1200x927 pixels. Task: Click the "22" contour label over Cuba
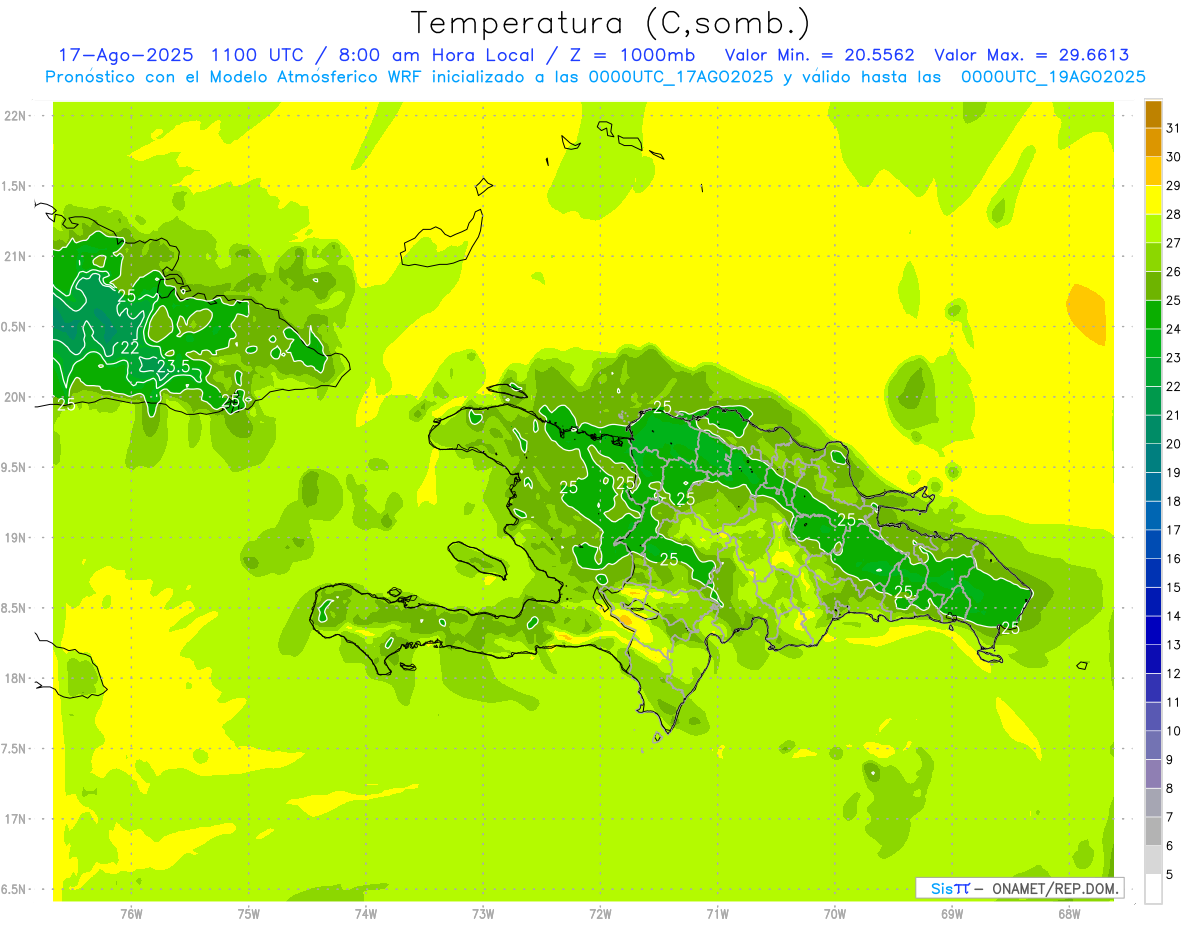pos(130,348)
